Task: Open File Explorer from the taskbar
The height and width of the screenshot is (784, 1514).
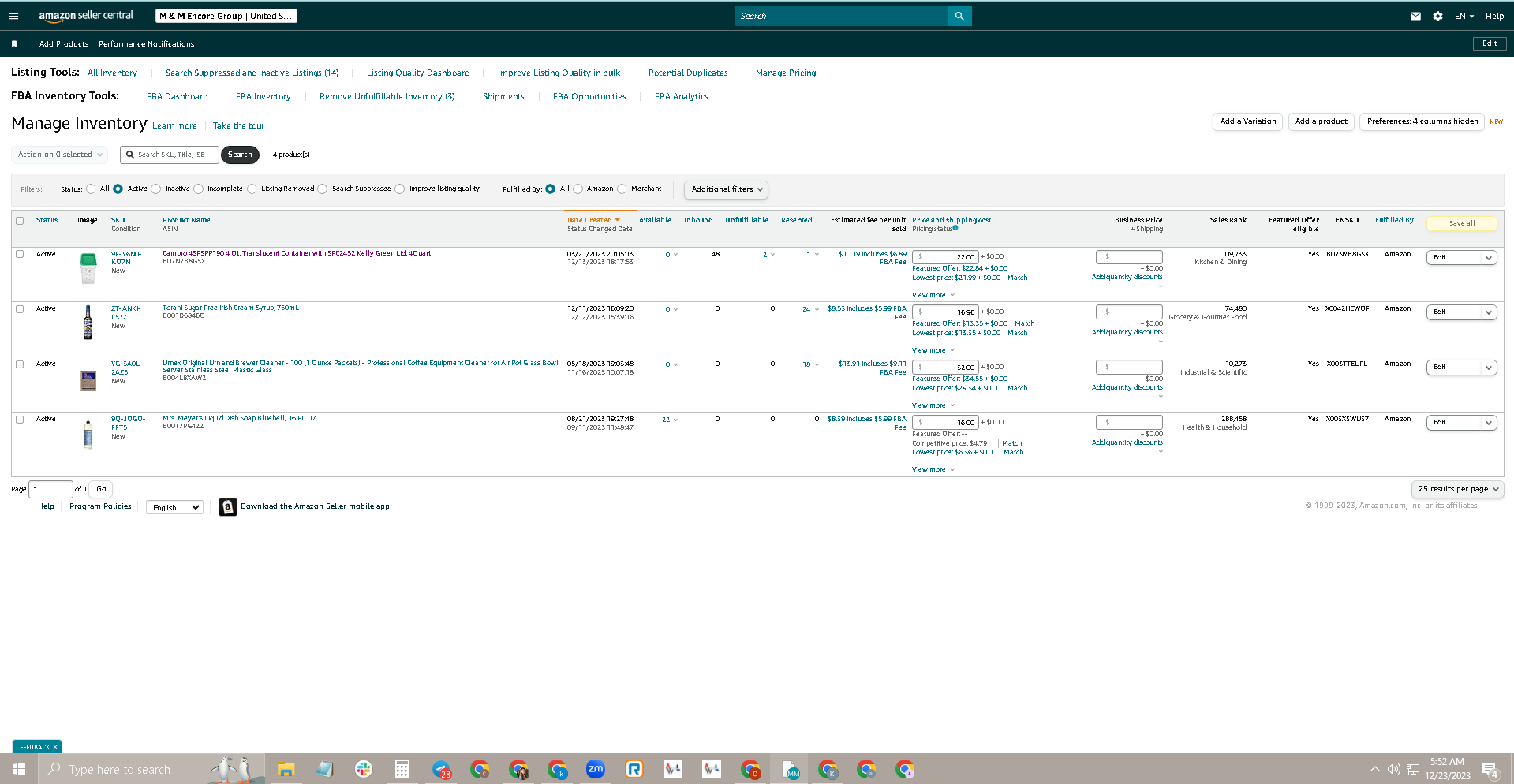Action: click(x=286, y=769)
